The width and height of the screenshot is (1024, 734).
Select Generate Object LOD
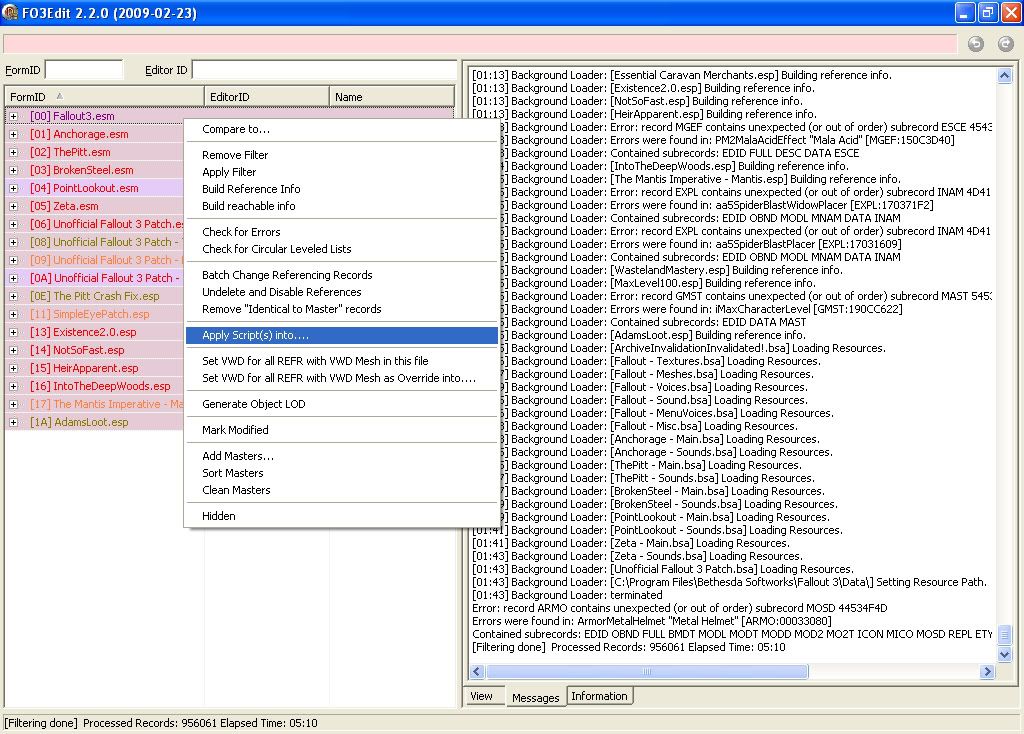[342, 404]
